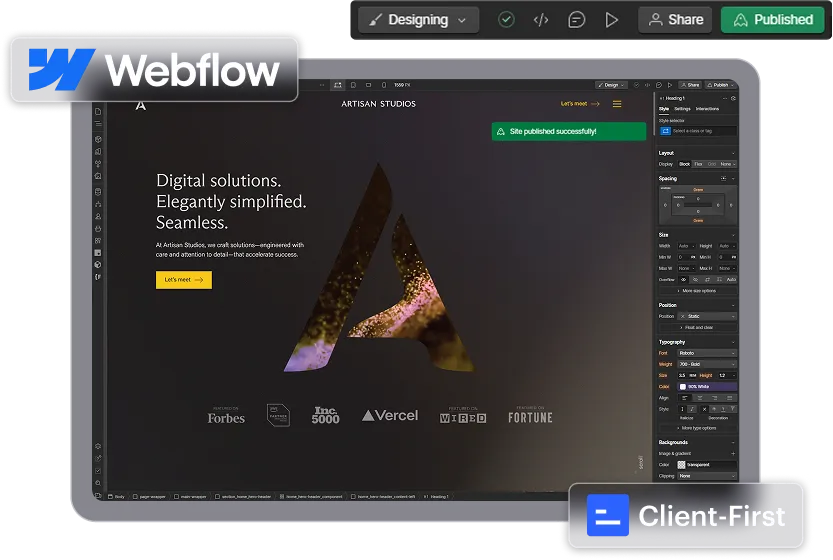This screenshot has height=560, width=833.
Task: Click the Artisan Studios hamburger menu icon
Action: pyautogui.click(x=617, y=104)
